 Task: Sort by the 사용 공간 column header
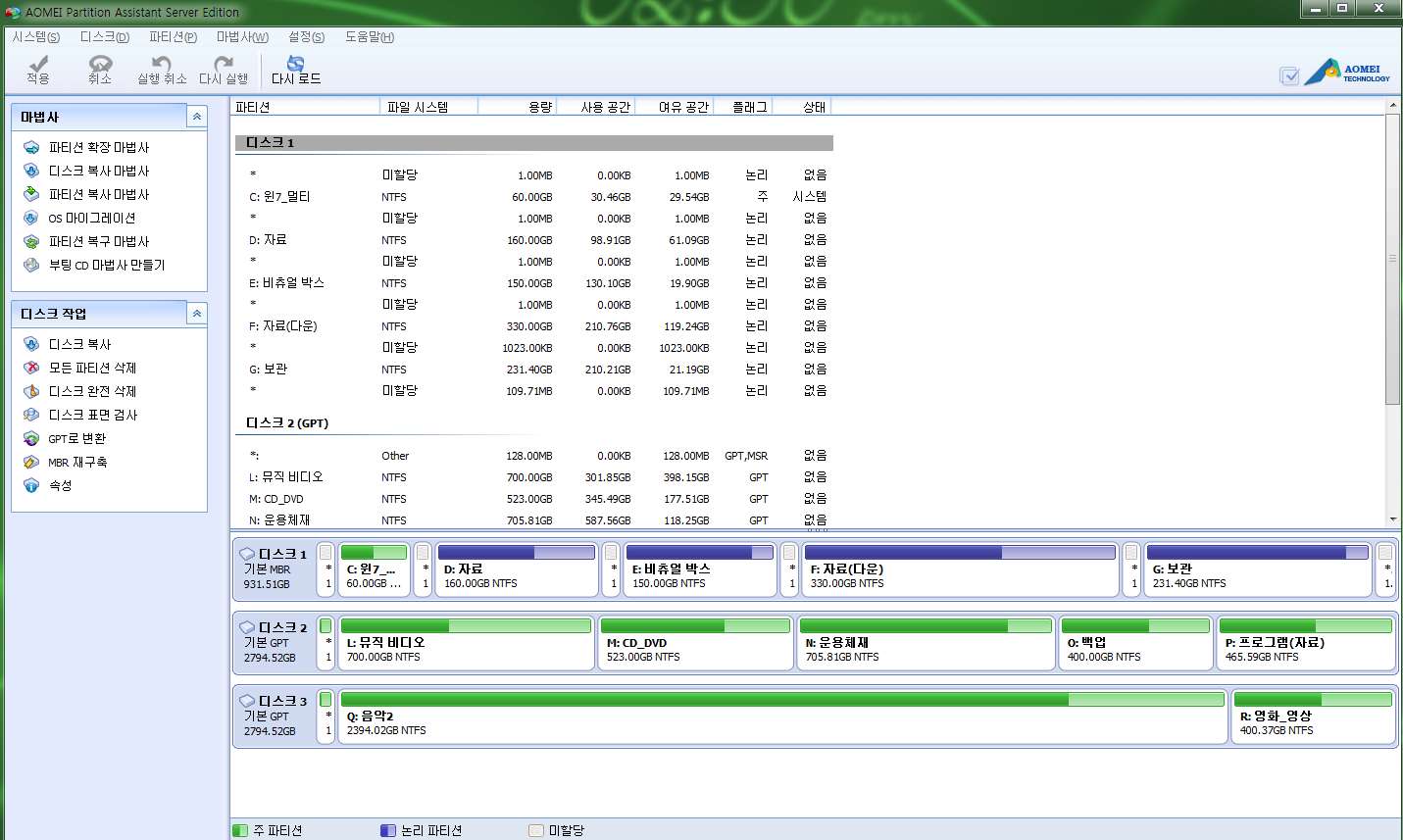click(595, 107)
